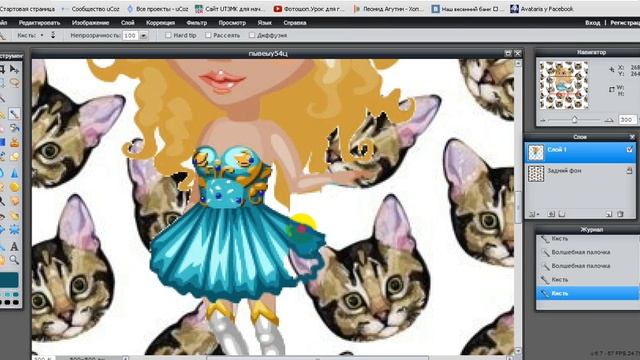Open Все проекты - uCoz bookmark
Image resolution: width=640 pixels, height=360 pixels.
click(x=158, y=9)
